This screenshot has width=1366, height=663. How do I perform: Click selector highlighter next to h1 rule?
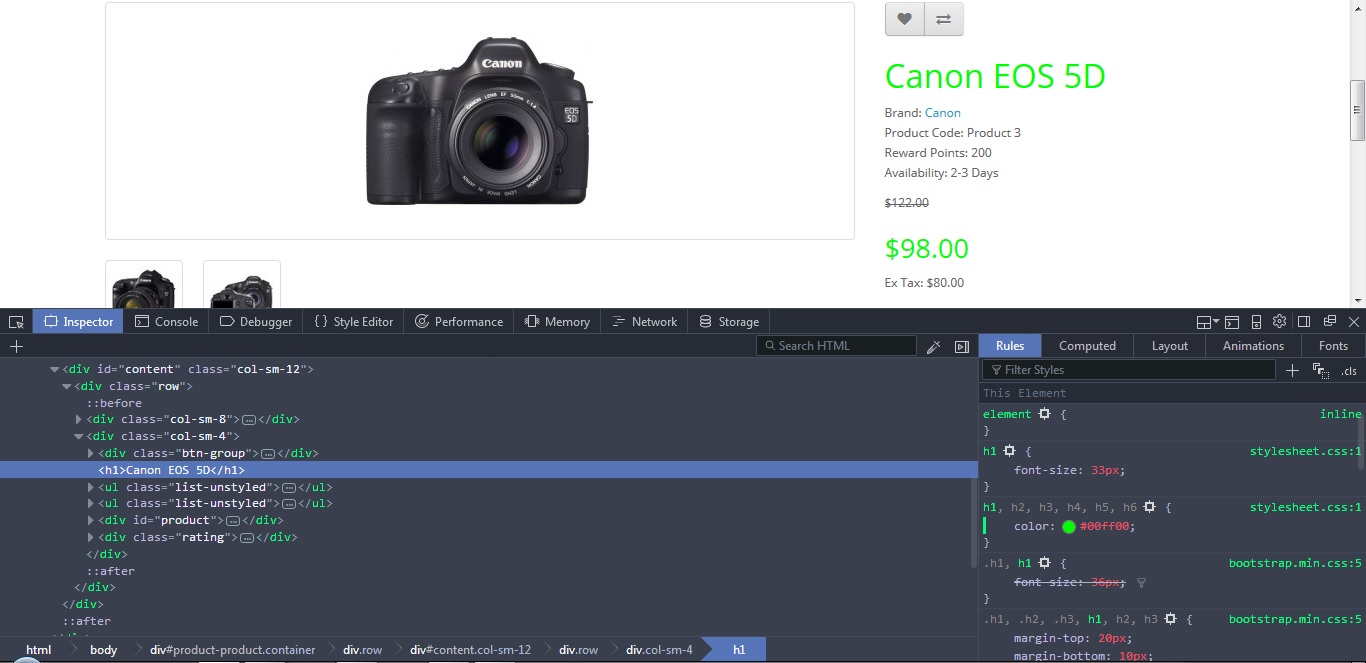pyautogui.click(x=1010, y=451)
